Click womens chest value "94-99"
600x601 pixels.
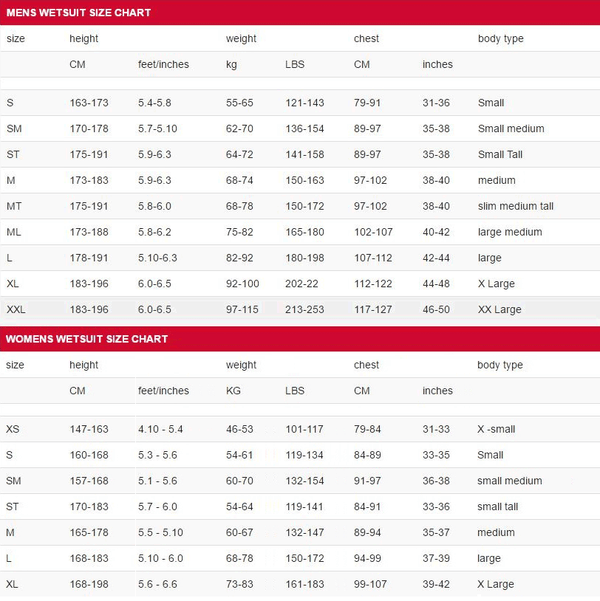point(367,559)
